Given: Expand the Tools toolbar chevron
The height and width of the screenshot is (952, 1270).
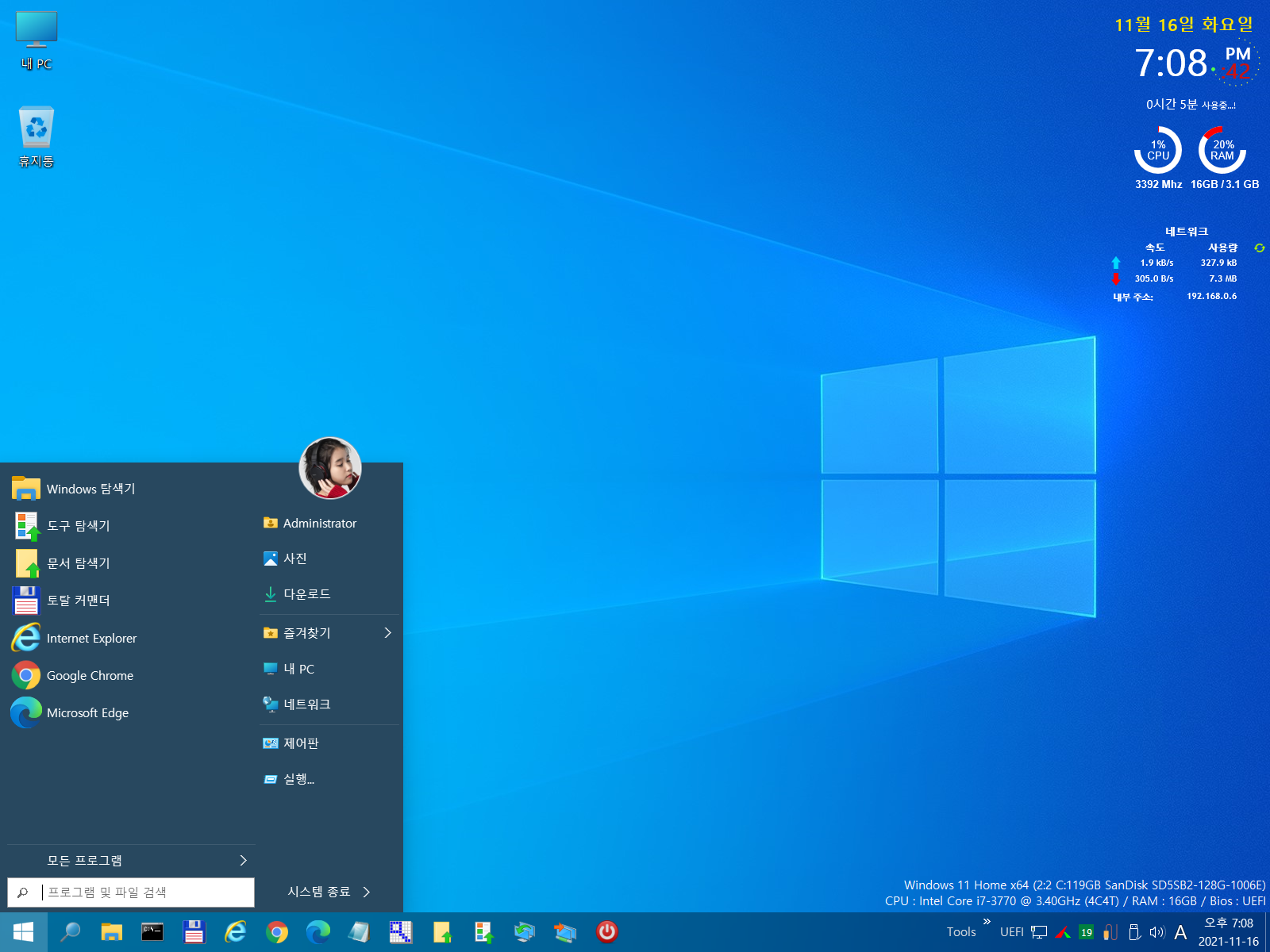Looking at the screenshot, I should (987, 922).
